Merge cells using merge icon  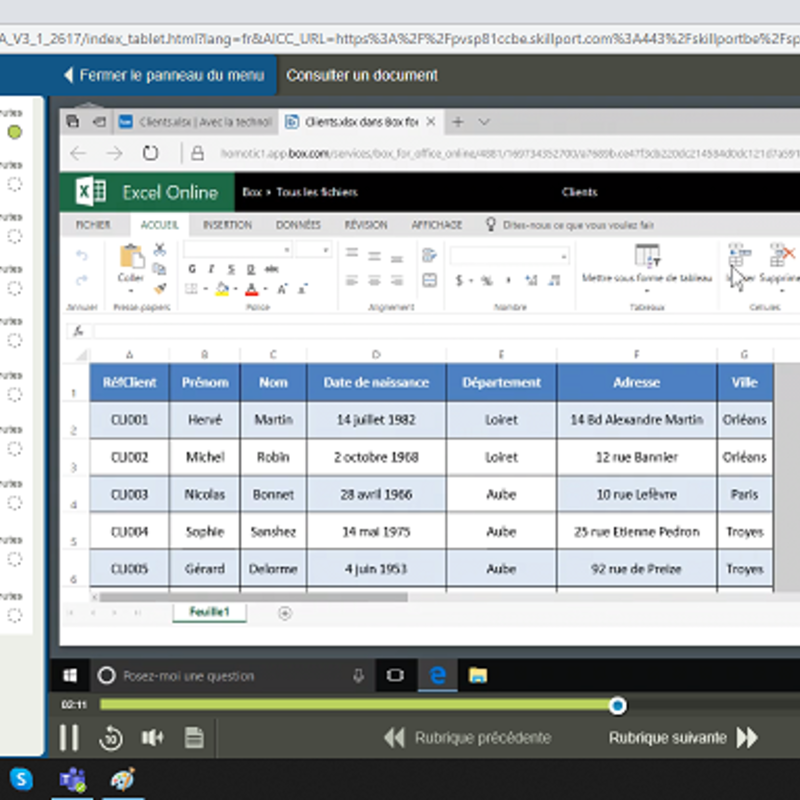point(430,280)
